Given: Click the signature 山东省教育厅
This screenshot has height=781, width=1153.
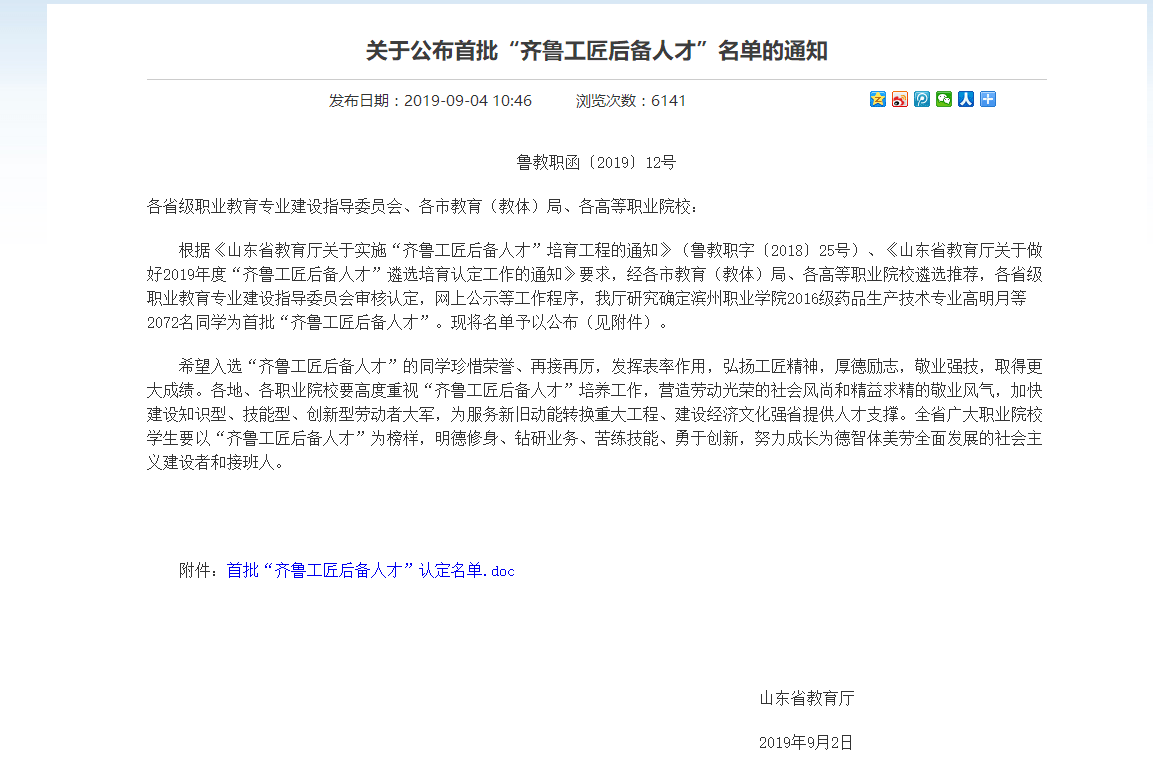Looking at the screenshot, I should (807, 698).
